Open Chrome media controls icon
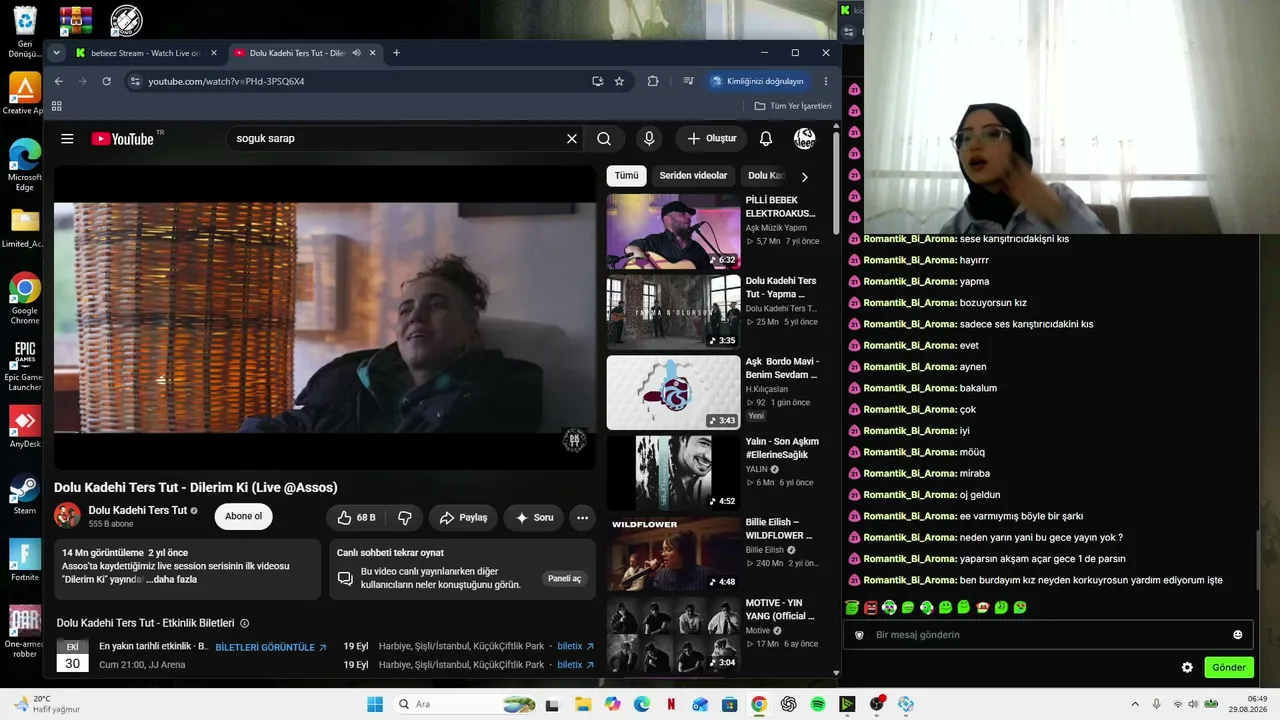1280x720 pixels. 688,81
